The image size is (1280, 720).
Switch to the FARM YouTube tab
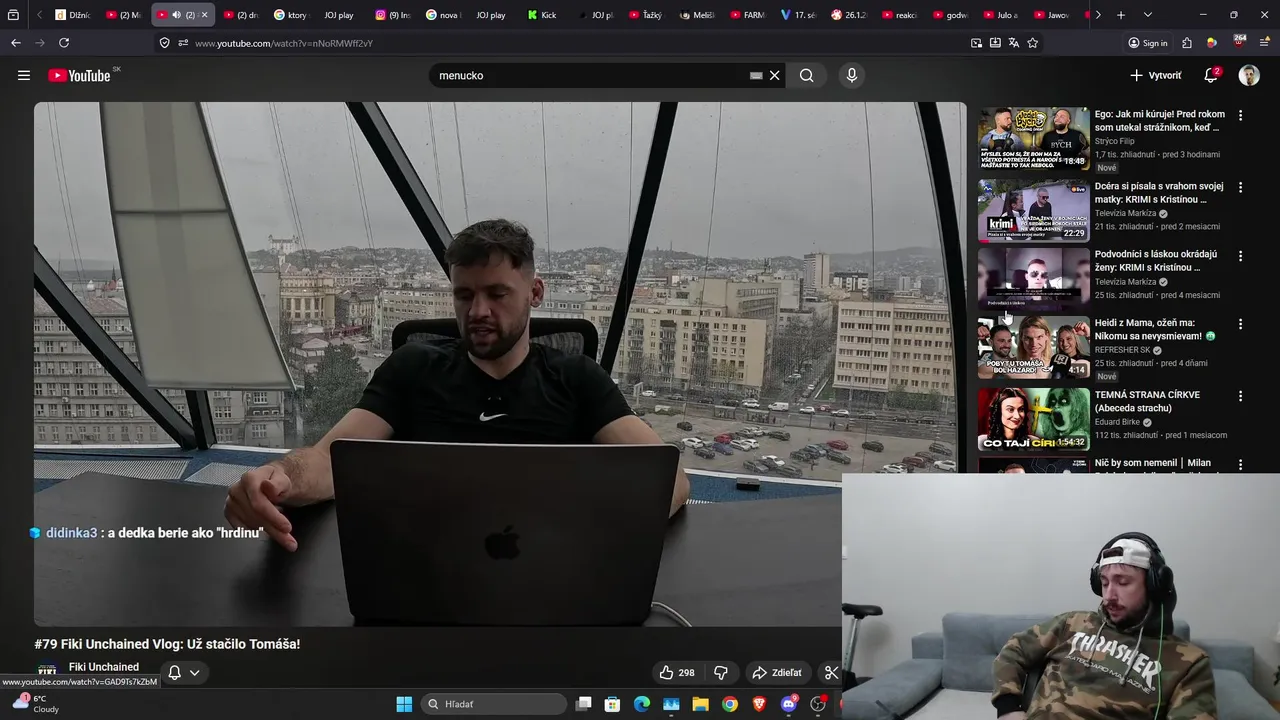click(748, 15)
